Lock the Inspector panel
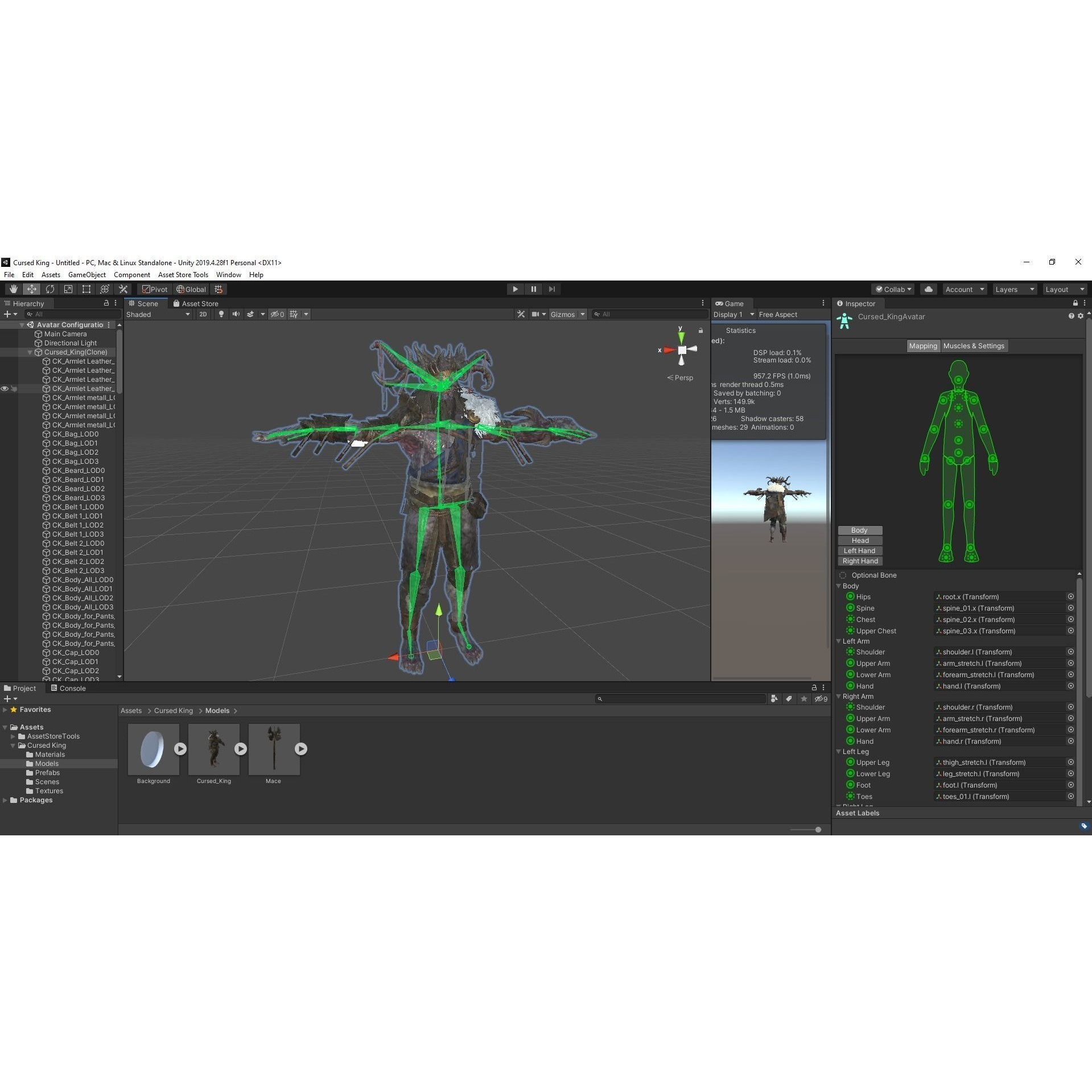Image resolution: width=1092 pixels, height=1092 pixels. point(1075,303)
